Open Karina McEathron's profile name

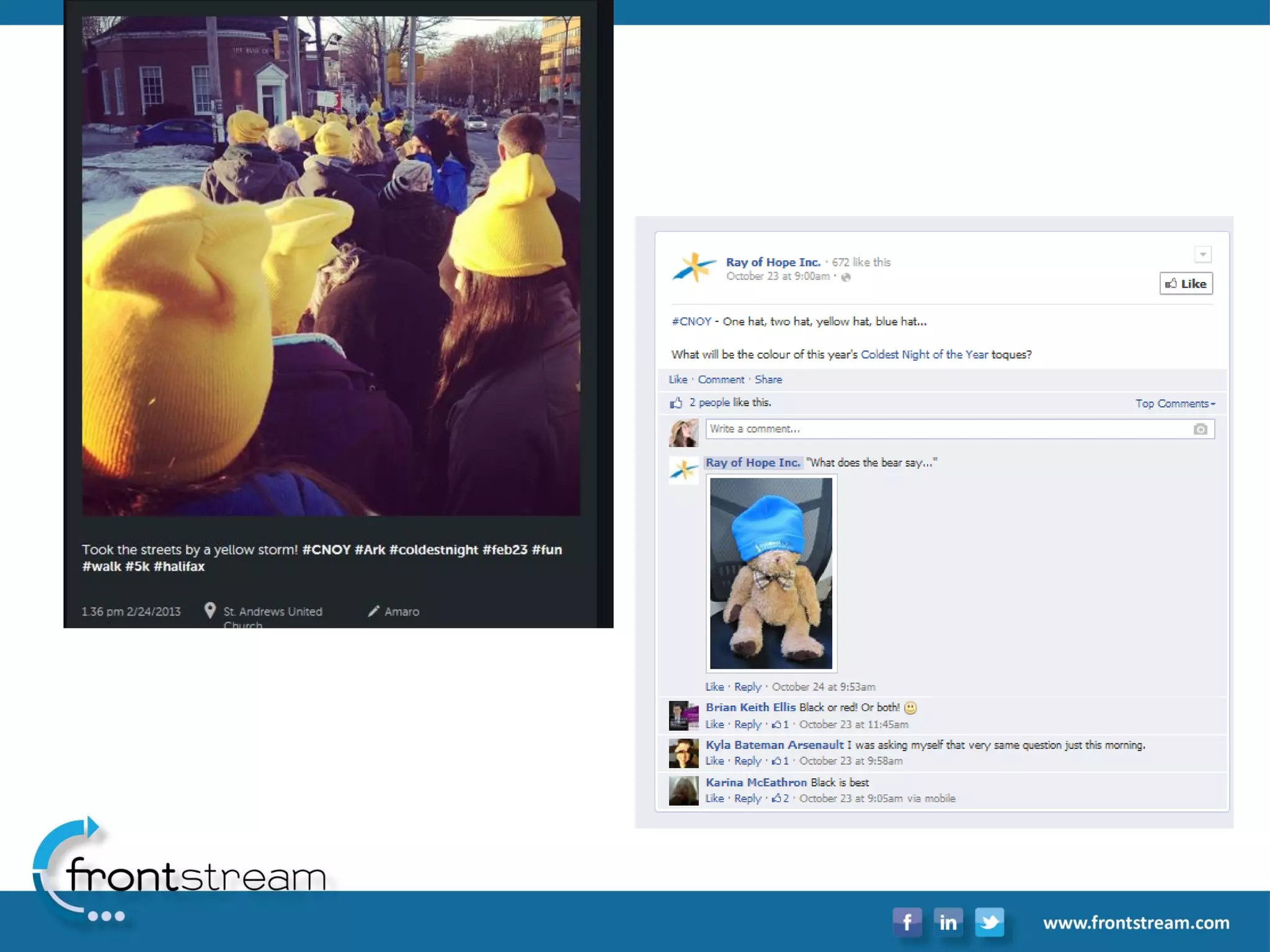click(756, 782)
